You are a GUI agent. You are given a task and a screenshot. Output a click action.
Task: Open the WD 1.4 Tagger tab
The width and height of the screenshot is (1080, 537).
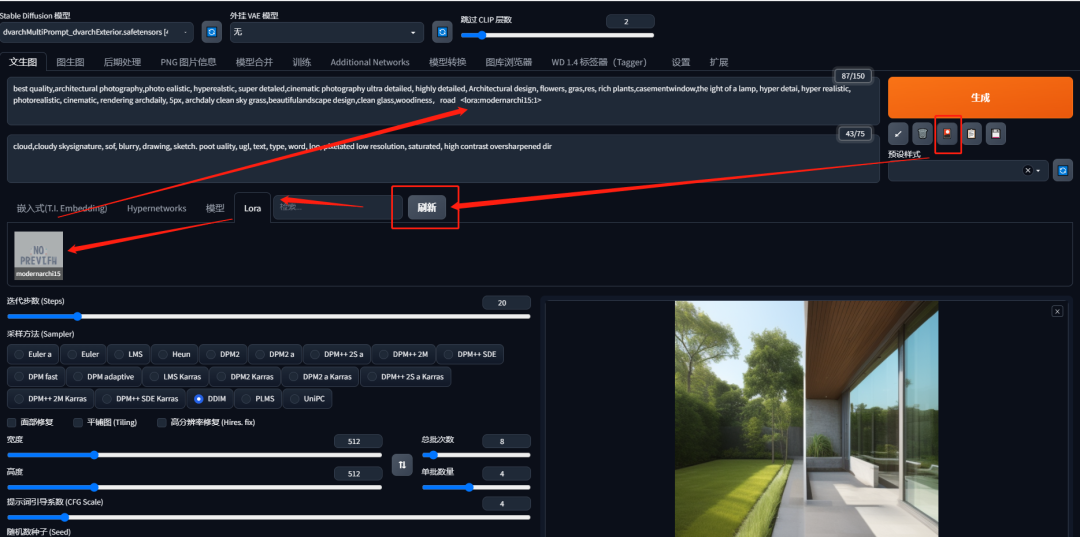(x=599, y=62)
